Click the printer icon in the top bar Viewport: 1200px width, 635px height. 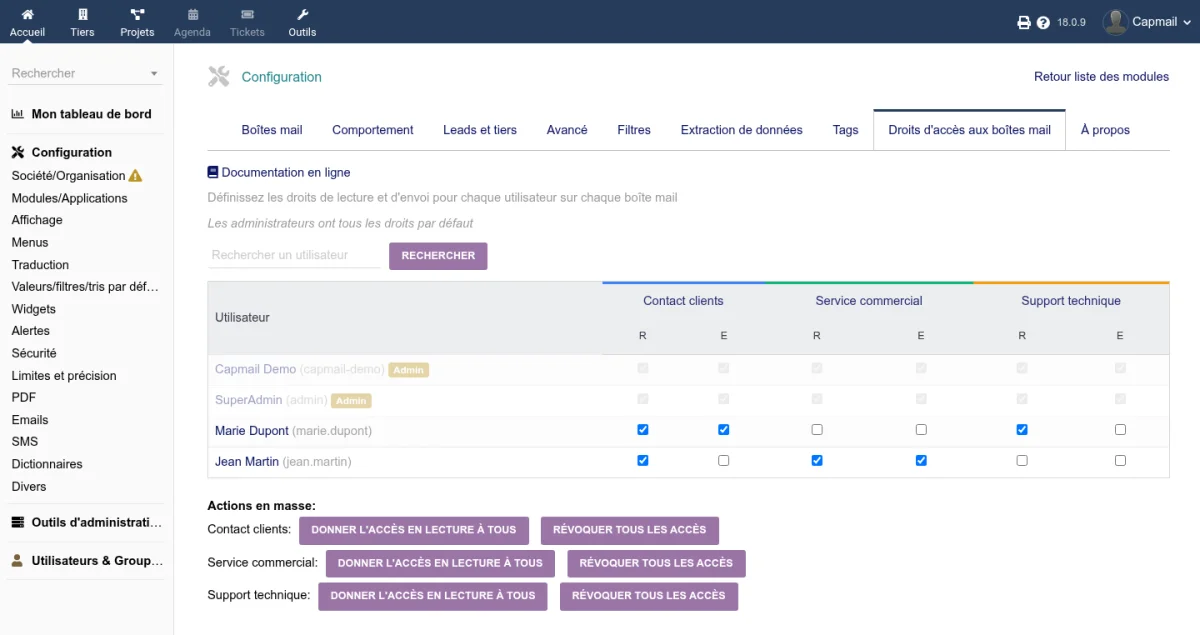click(x=1024, y=22)
